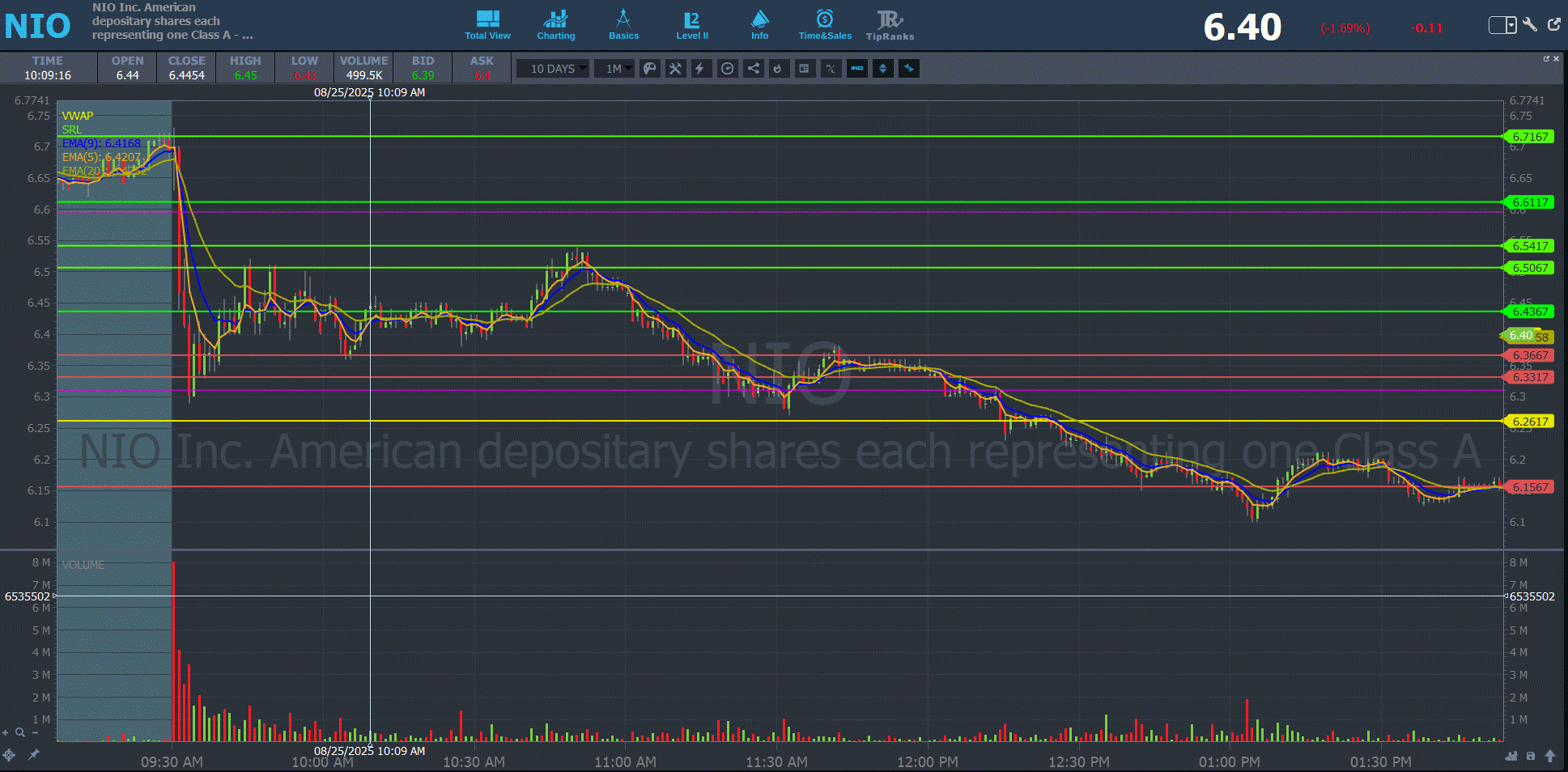Image resolution: width=1568 pixels, height=772 pixels.
Task: Open the Level II quotes
Action: pyautogui.click(x=692, y=25)
